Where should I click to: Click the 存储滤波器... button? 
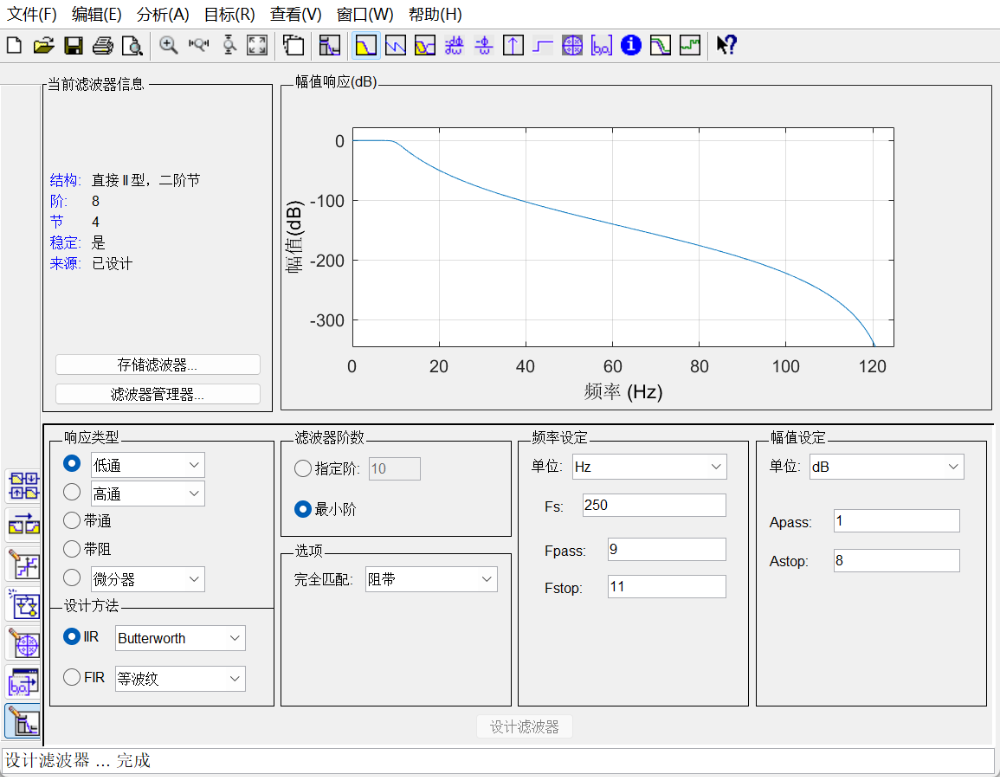tap(158, 364)
